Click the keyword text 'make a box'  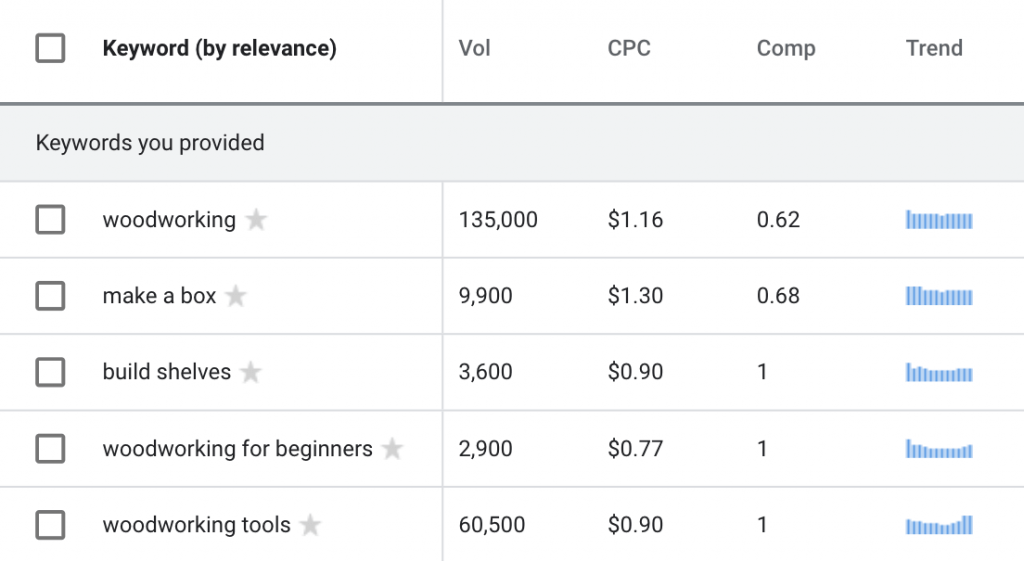coord(159,296)
